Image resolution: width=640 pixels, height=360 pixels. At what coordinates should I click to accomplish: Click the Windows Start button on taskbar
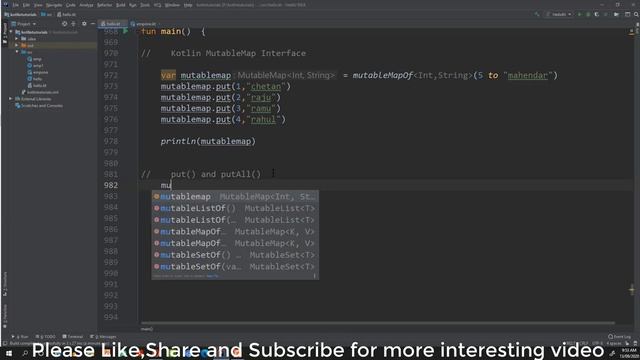9,353
